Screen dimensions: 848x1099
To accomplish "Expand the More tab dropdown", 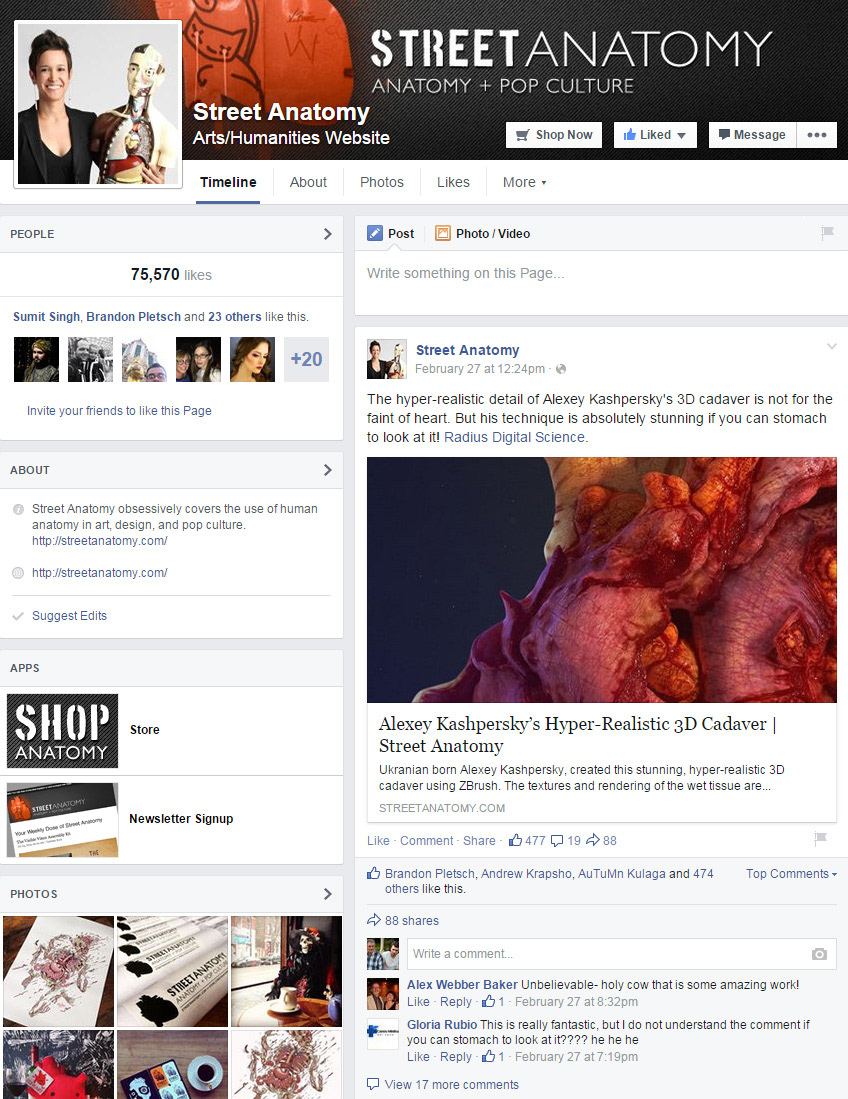I will coord(524,182).
